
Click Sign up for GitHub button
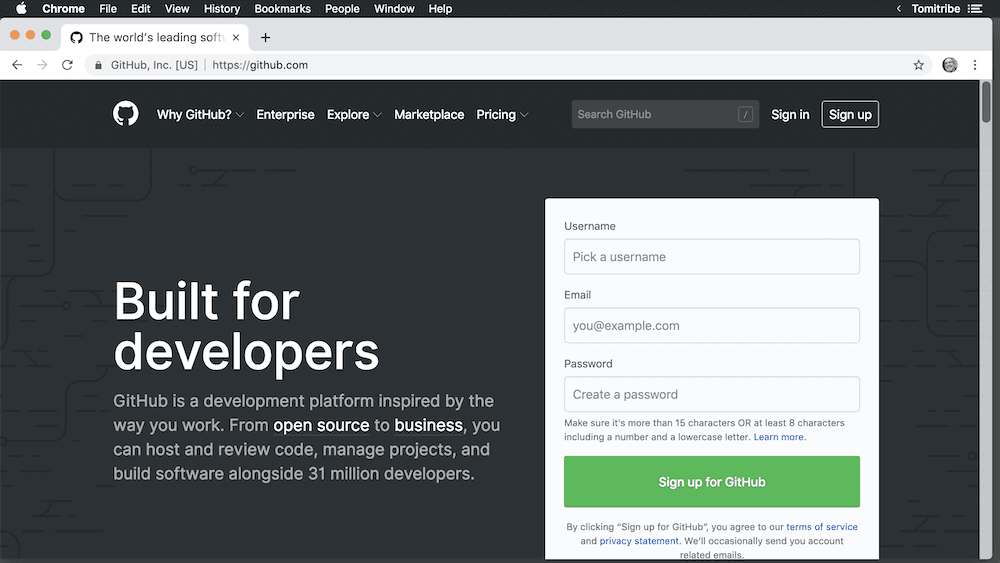(x=712, y=481)
